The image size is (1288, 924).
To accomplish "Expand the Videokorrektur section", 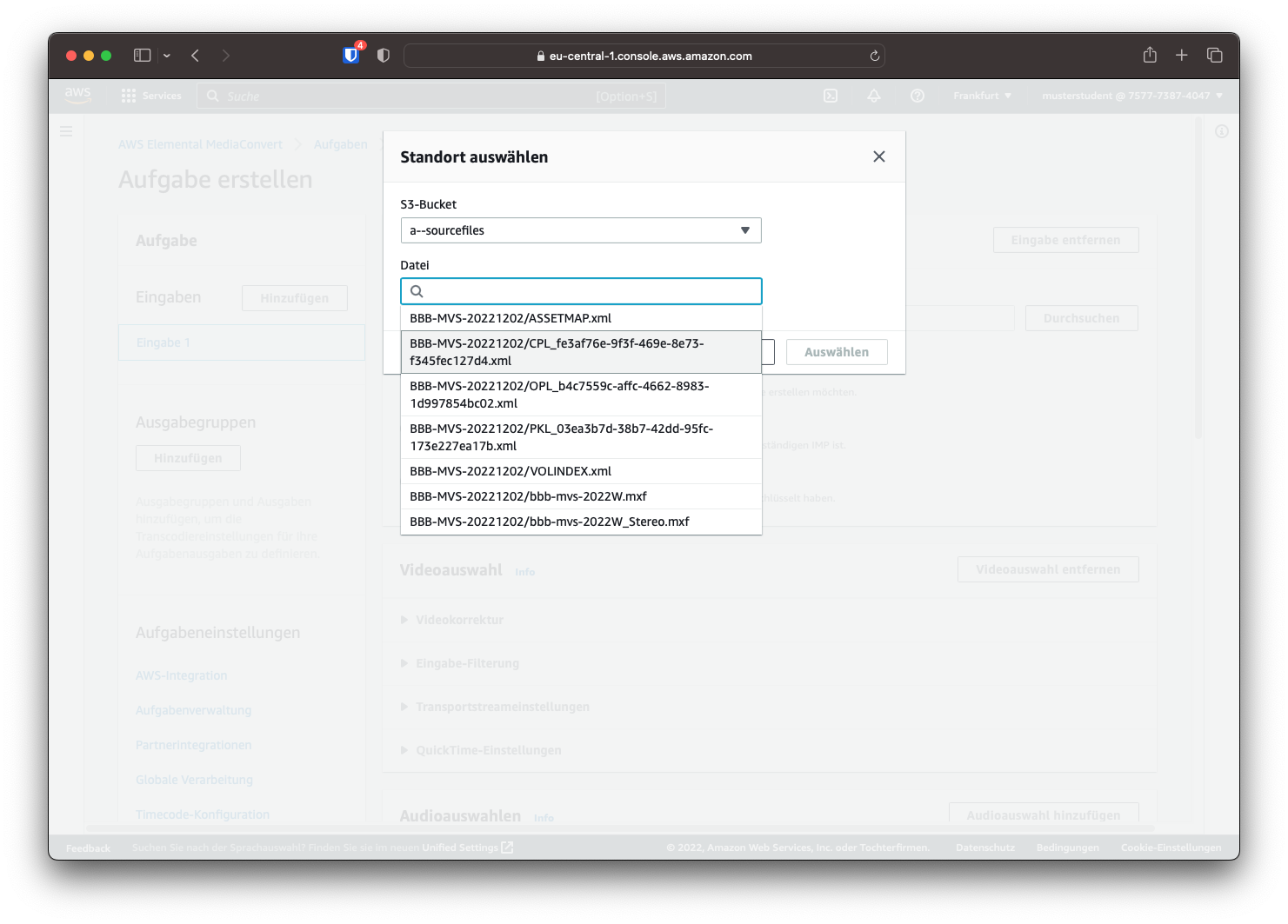I will 452,620.
